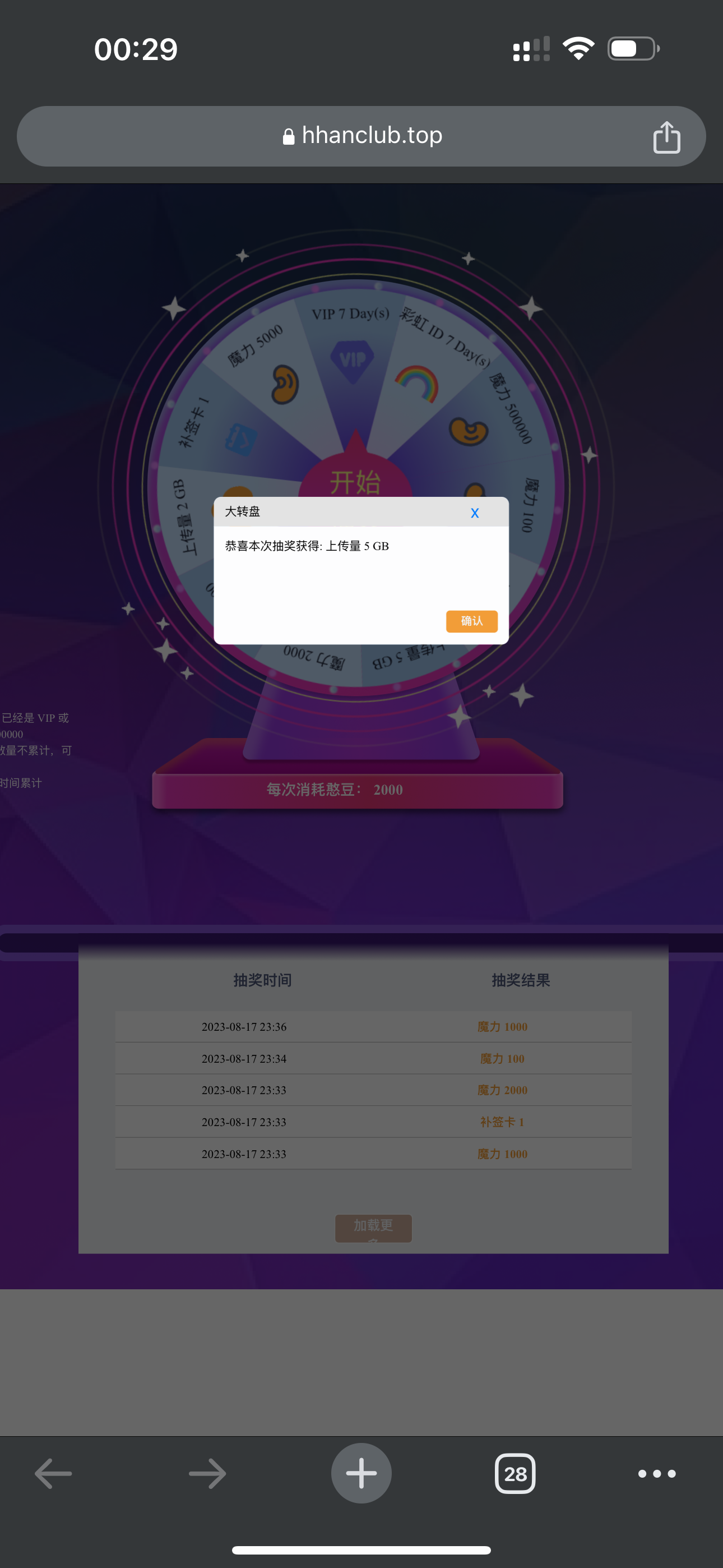
Task: Close the 大转盘 dialog with X
Action: click(x=475, y=513)
